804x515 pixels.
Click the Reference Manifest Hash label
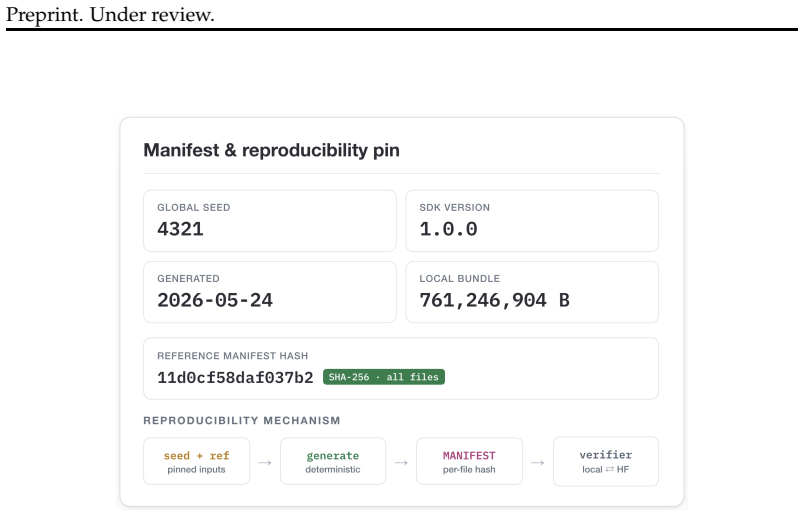coord(232,355)
